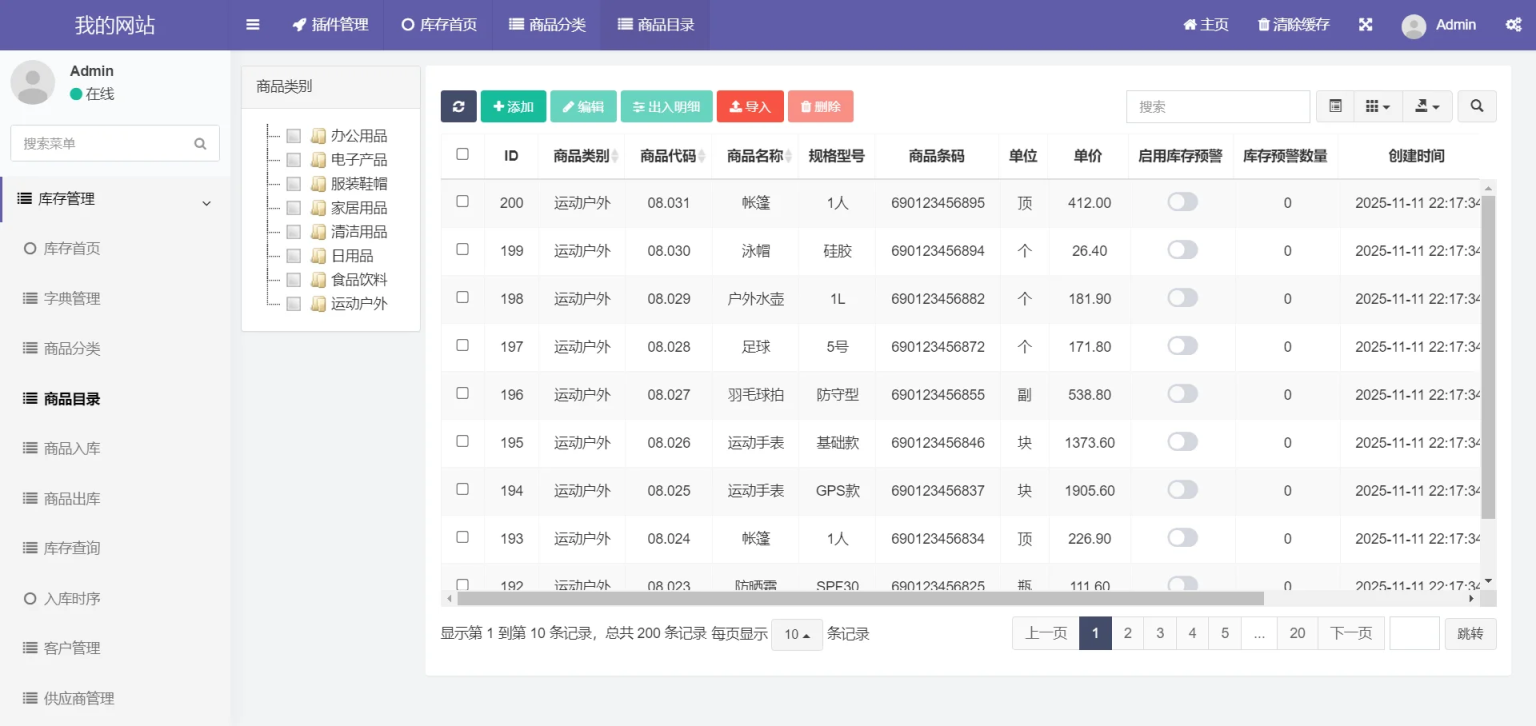Open the settings gears icon top-right
1536x726 pixels.
[1513, 24]
